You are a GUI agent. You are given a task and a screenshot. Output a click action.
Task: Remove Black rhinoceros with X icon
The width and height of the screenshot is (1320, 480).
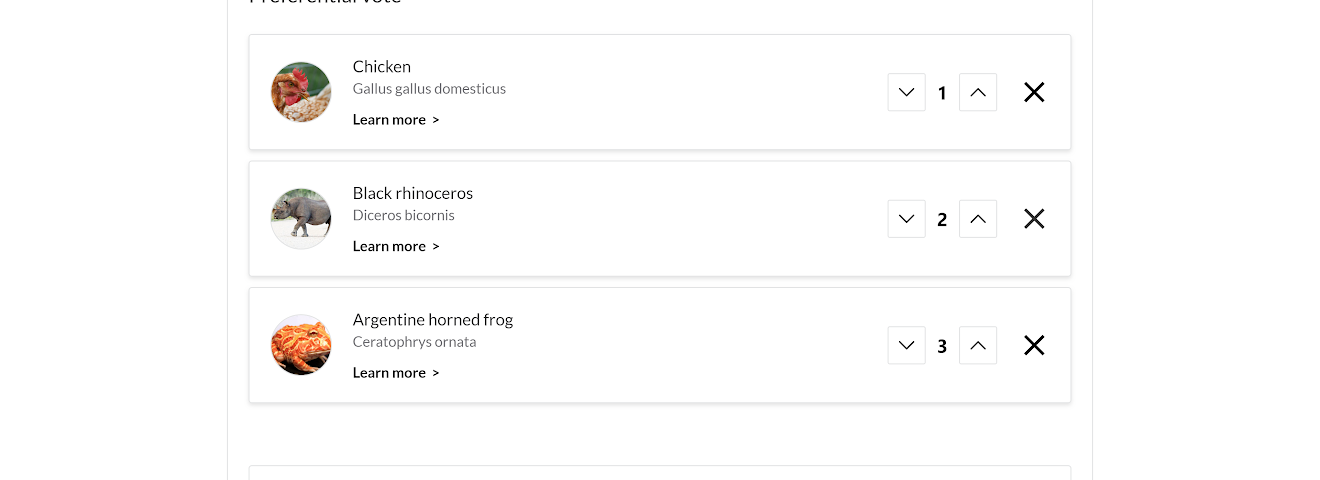1034,219
